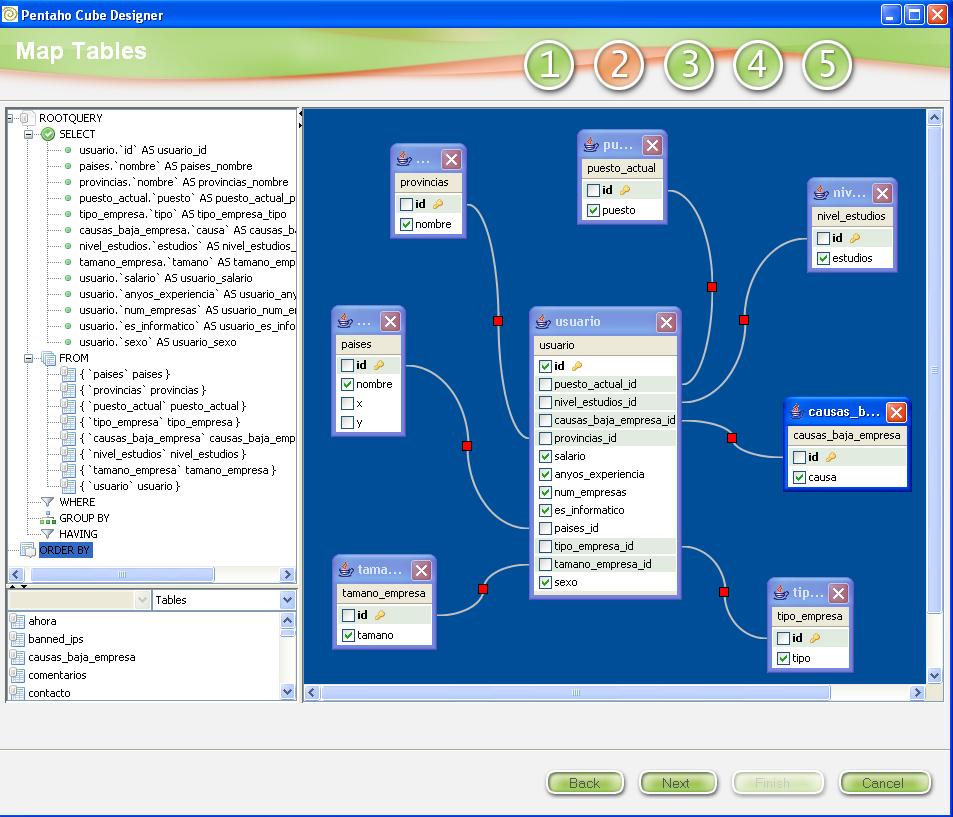Remove the paises table from the diagram
Image resolution: width=953 pixels, height=817 pixels.
pyautogui.click(x=390, y=322)
